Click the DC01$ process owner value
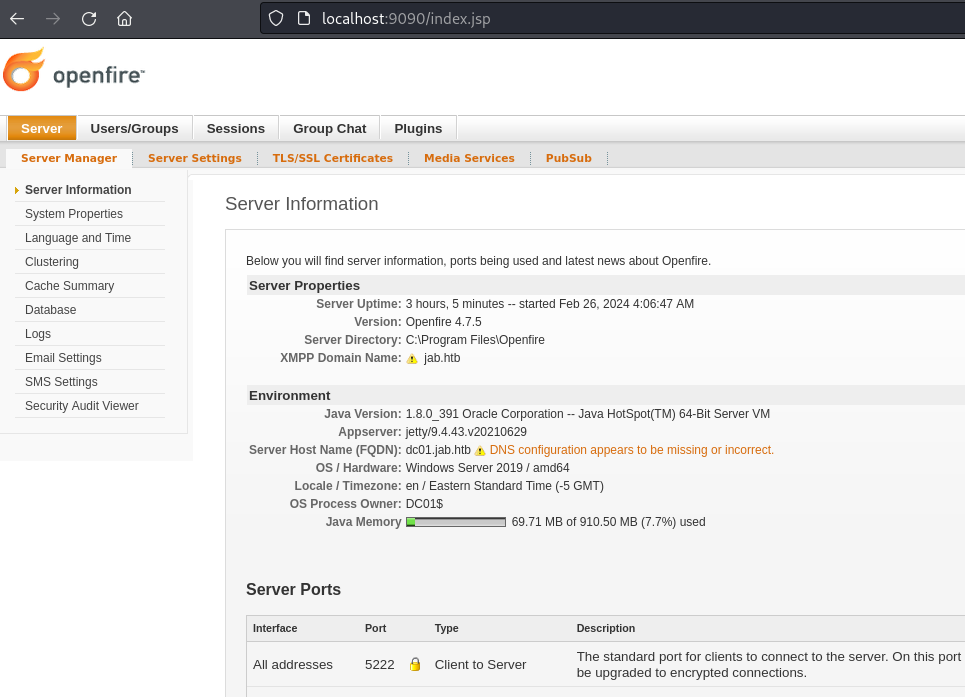965x697 pixels. tap(424, 503)
